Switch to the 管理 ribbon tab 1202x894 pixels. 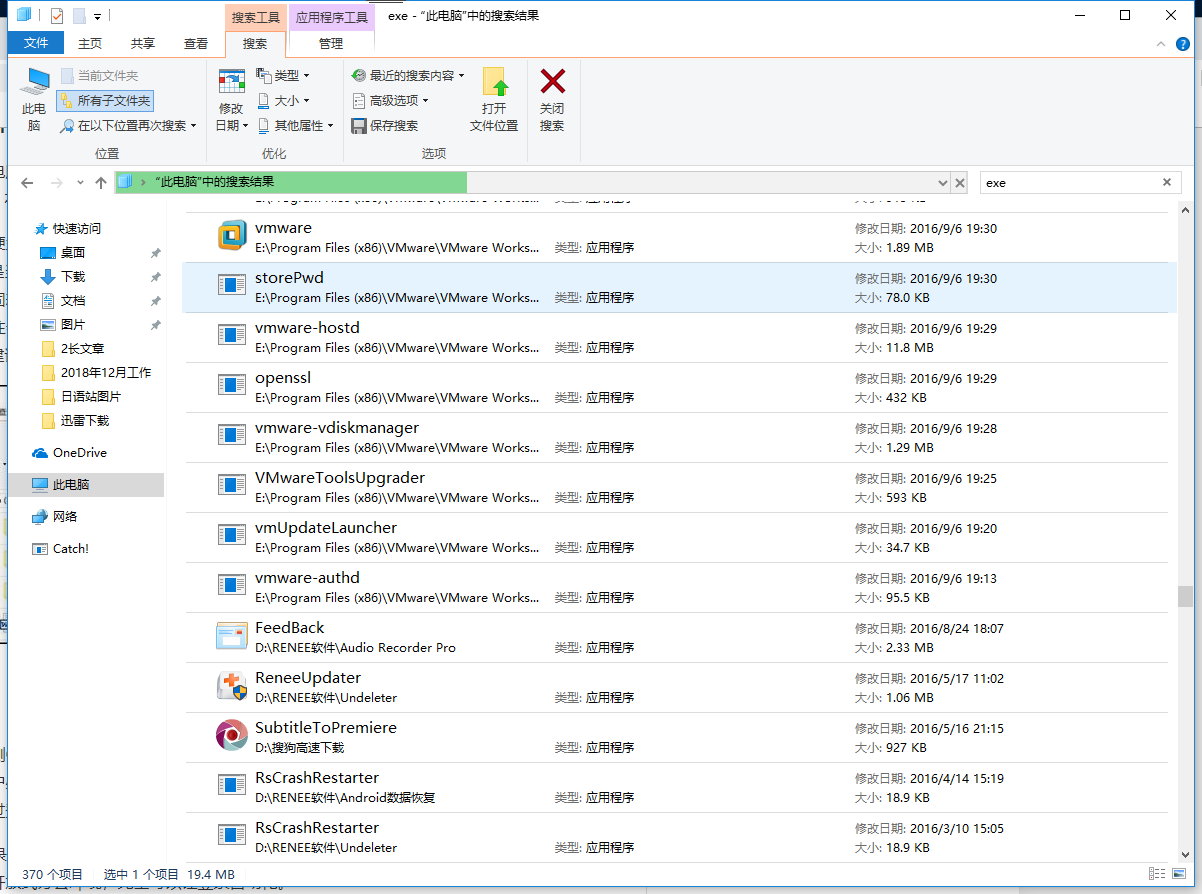point(331,43)
